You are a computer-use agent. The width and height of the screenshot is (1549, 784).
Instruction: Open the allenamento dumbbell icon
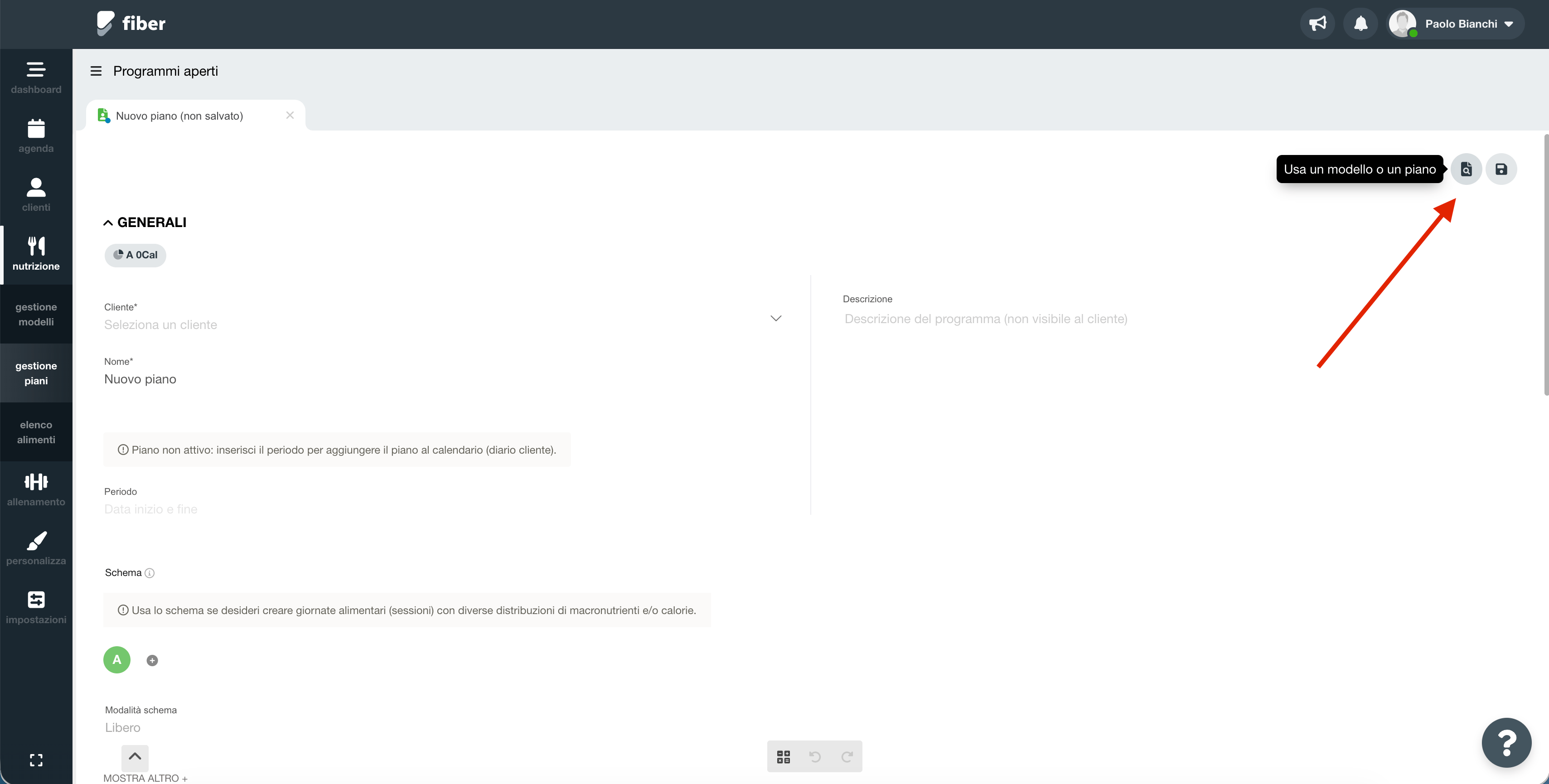36,482
